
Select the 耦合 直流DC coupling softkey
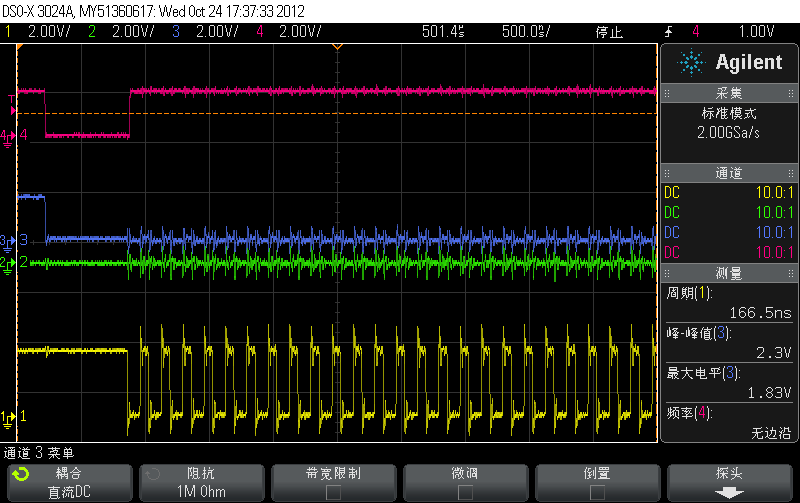pyautogui.click(x=69, y=483)
